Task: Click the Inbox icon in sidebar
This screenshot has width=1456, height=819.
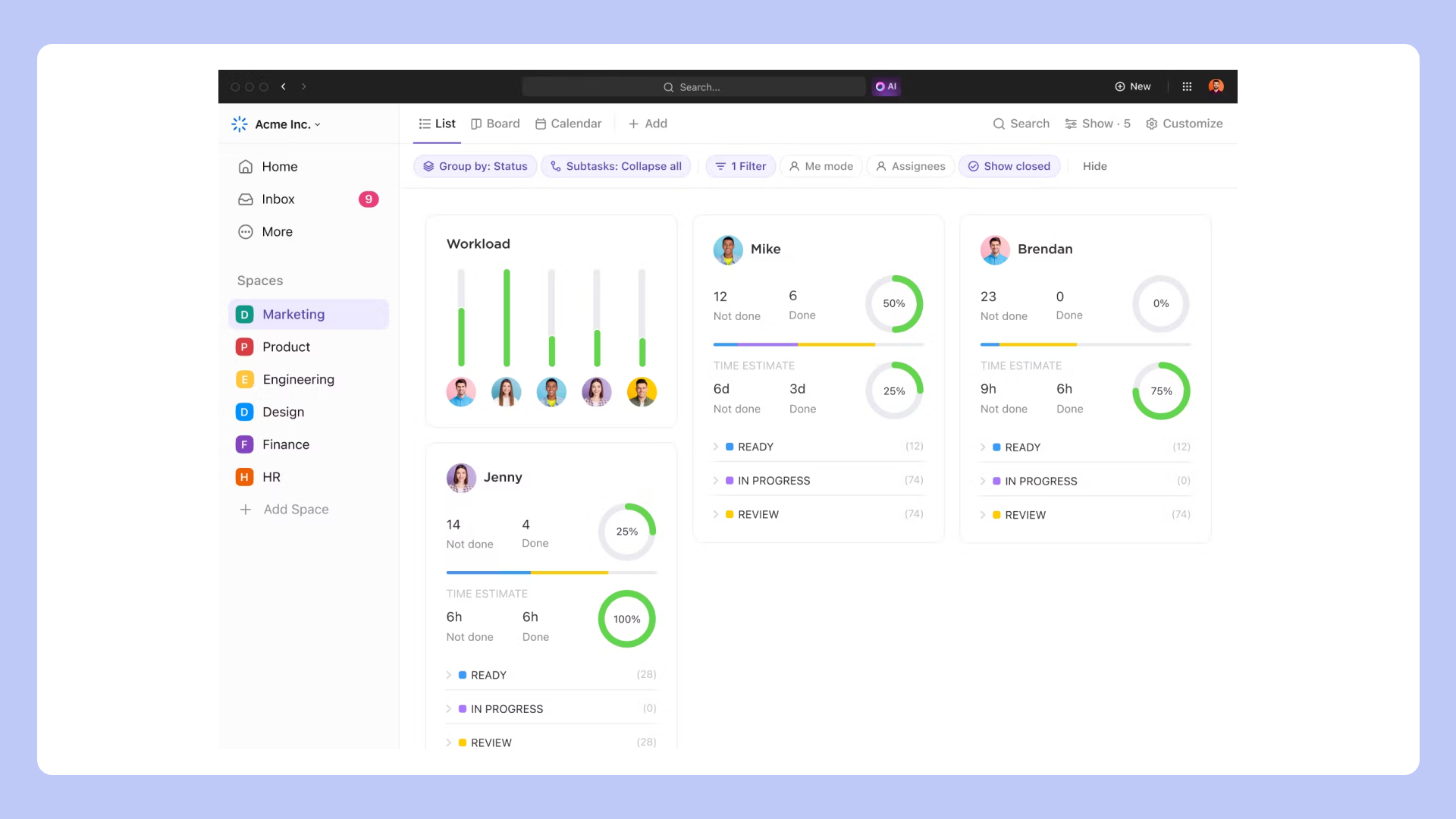Action: click(246, 199)
